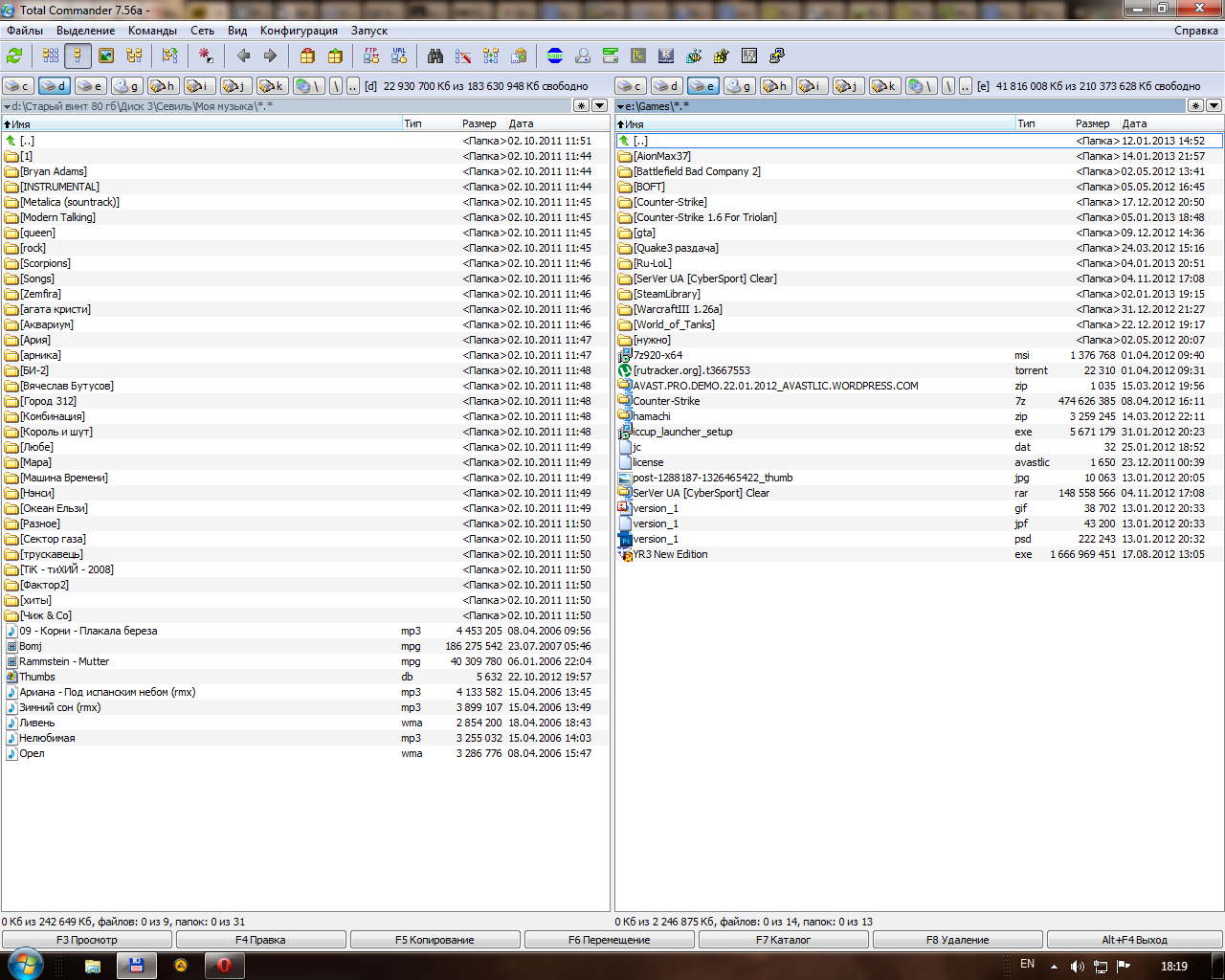
Task: Click the volume speaker tray icon
Action: [x=1077, y=967]
